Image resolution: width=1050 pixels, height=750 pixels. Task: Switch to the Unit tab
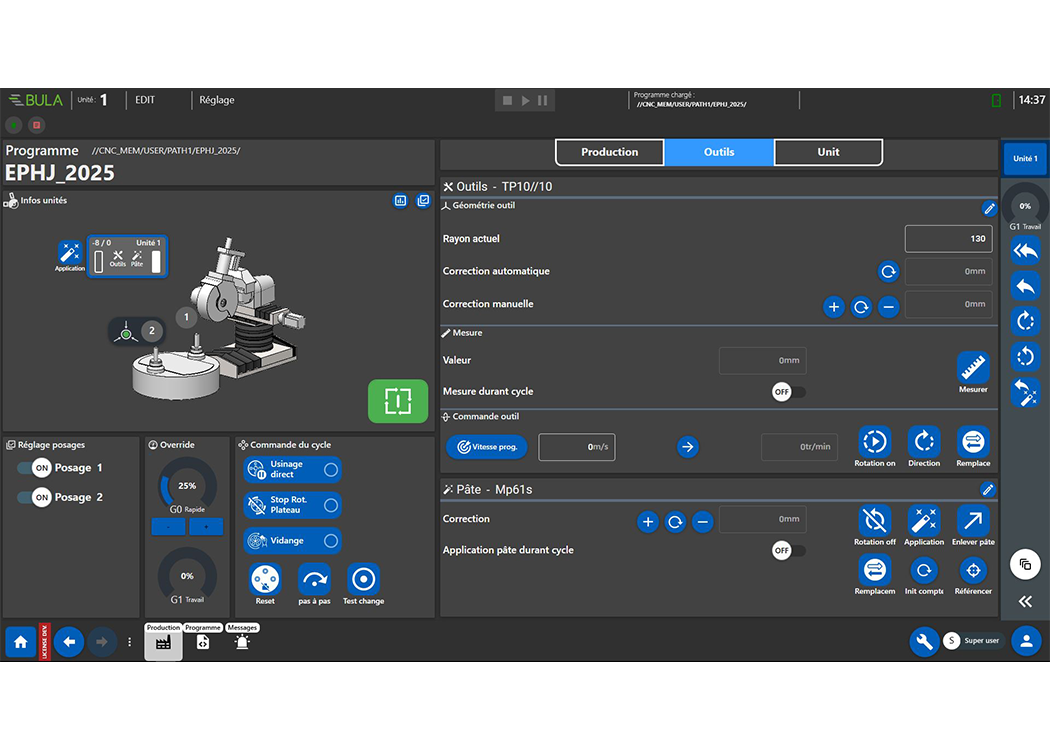(828, 152)
